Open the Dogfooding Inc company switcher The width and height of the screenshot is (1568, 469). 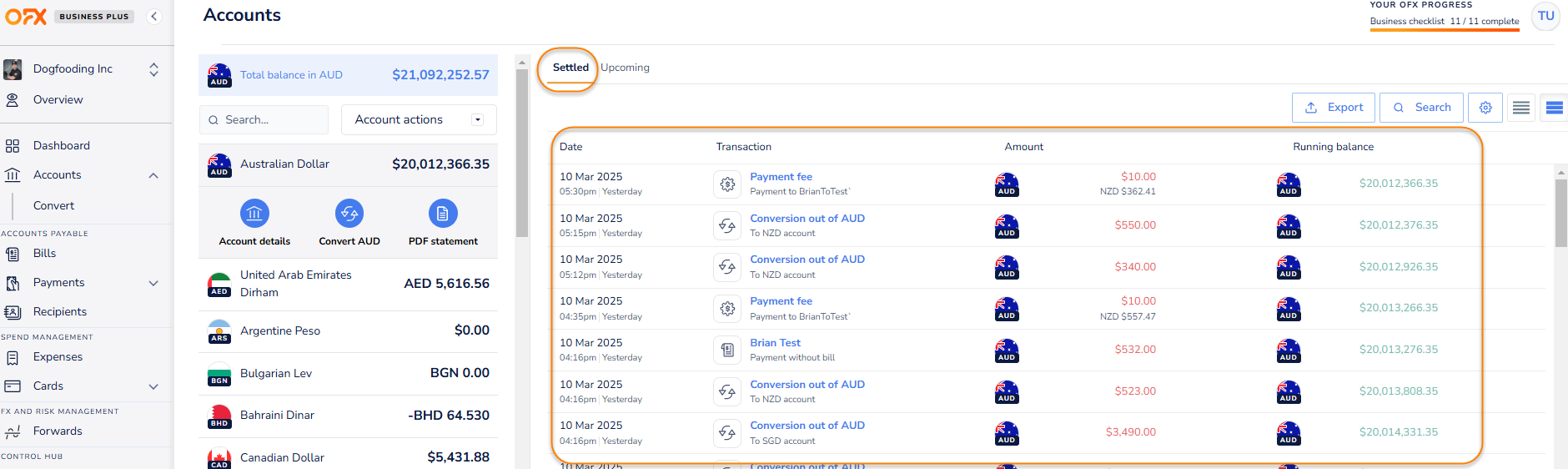point(153,69)
